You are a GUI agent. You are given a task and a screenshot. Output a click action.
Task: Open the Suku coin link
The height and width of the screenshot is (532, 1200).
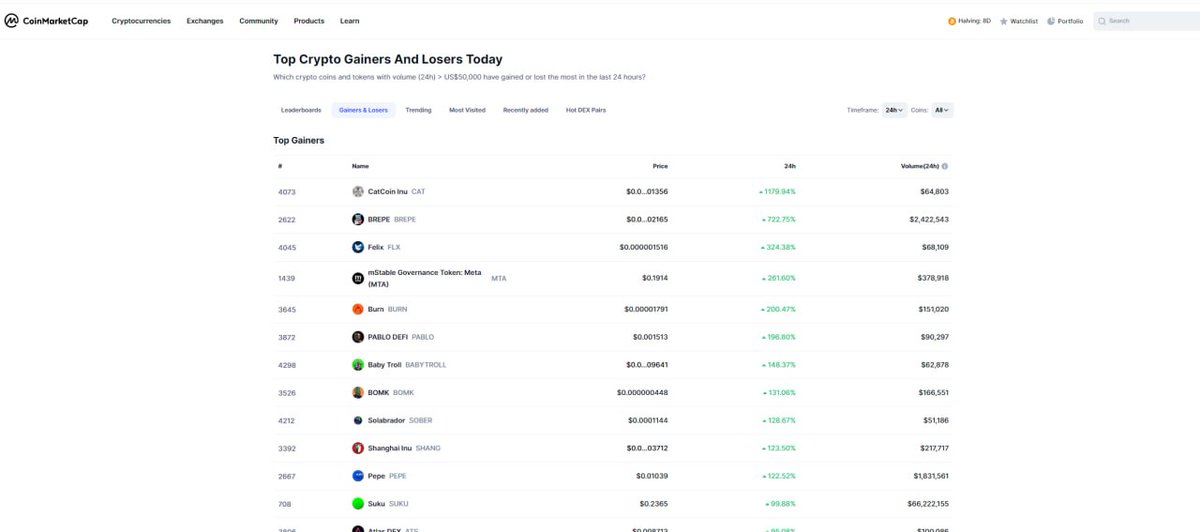click(x=377, y=504)
